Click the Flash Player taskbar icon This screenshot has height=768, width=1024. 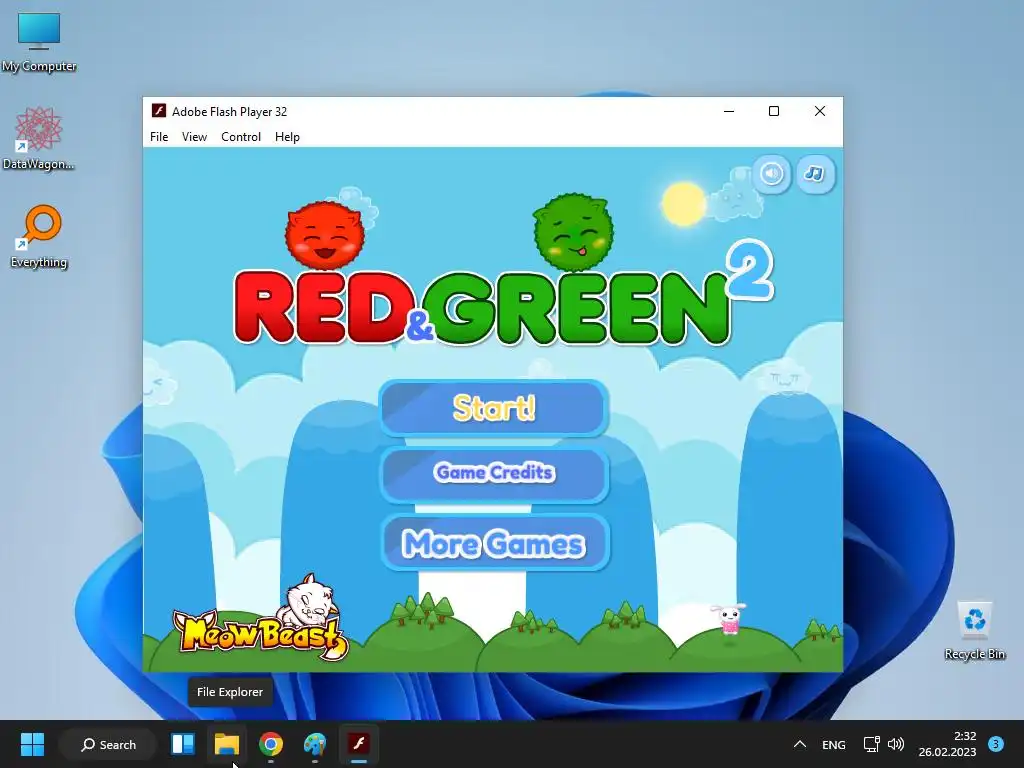pos(359,744)
